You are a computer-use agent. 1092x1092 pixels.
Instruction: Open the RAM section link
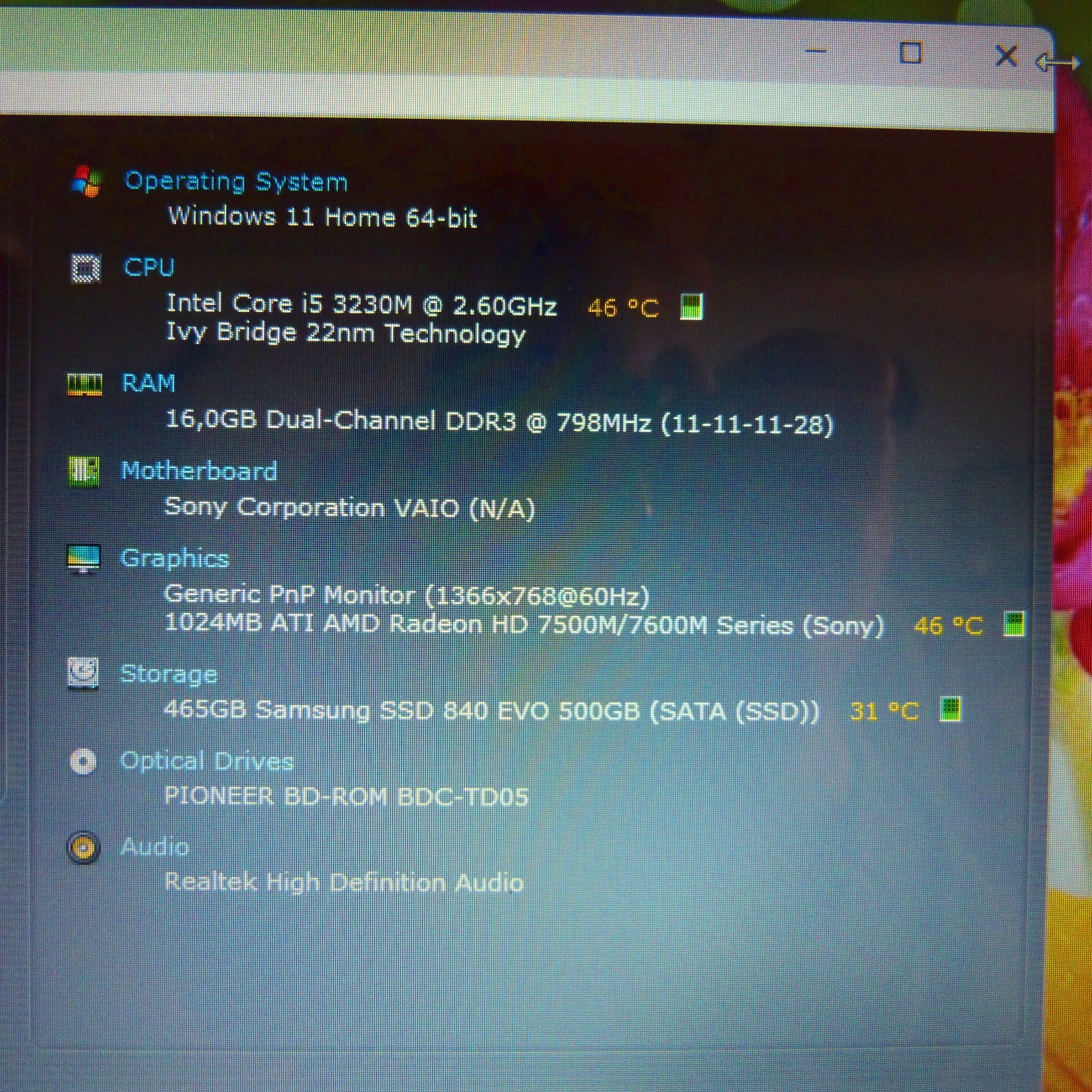pyautogui.click(x=149, y=383)
